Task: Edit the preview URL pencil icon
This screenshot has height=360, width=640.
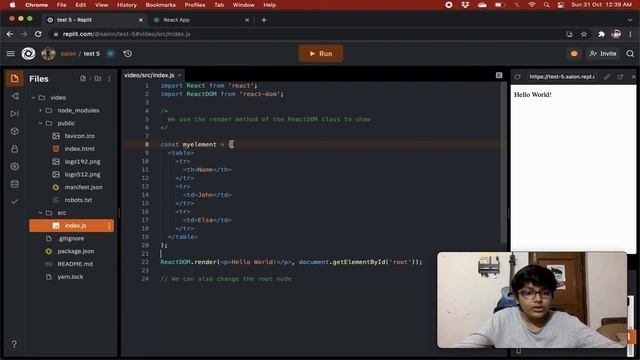Action: tap(607, 76)
